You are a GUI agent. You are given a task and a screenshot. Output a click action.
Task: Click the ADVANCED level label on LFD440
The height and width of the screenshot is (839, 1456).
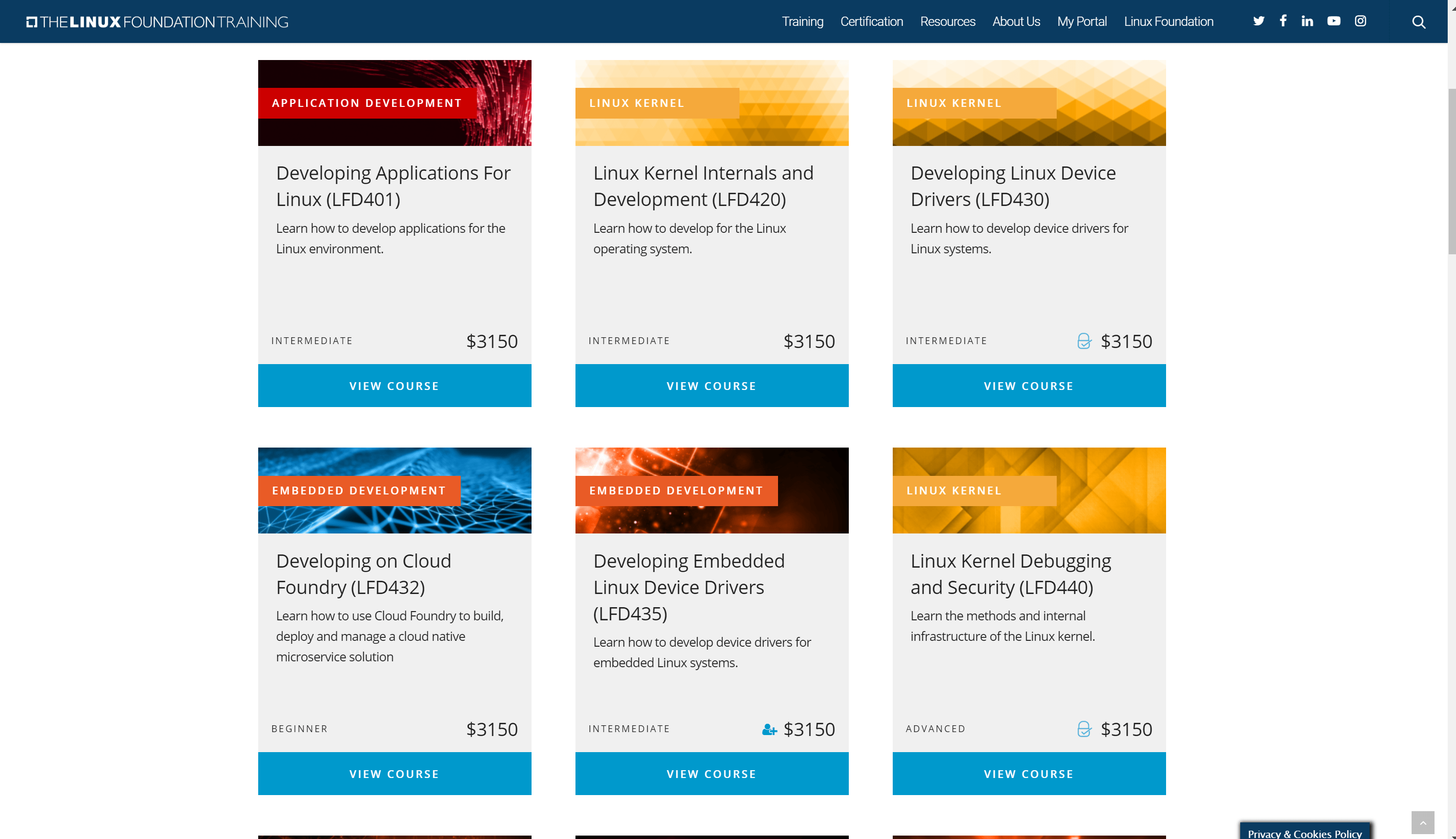point(935,729)
